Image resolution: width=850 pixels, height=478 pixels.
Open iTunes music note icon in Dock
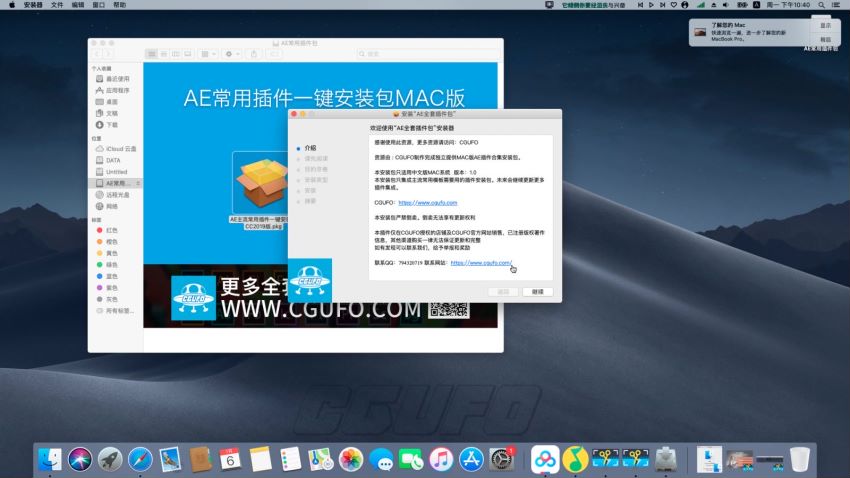441,459
